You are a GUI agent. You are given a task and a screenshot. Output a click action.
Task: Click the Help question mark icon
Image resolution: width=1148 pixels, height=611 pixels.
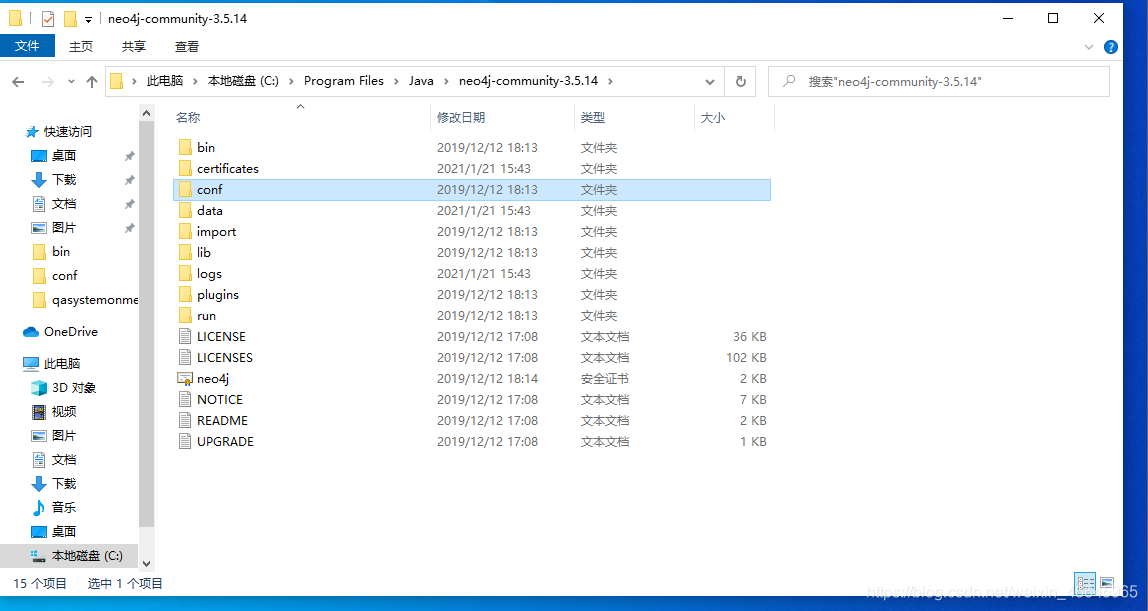1111,47
